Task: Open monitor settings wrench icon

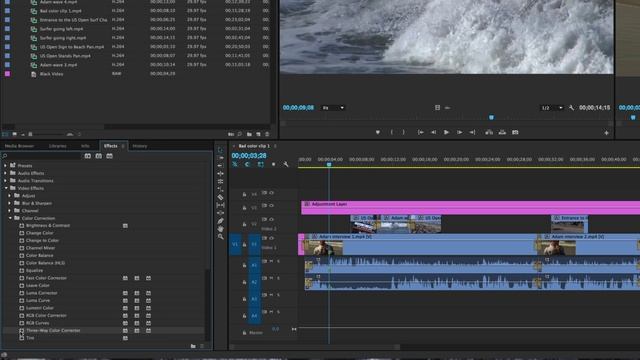Action: pos(571,108)
